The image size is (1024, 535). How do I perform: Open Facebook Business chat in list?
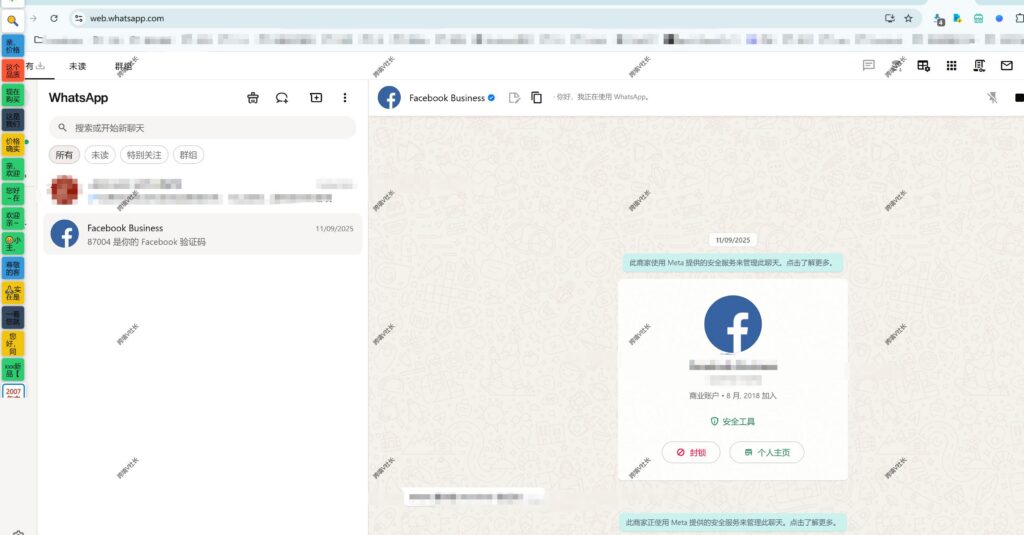pos(202,234)
